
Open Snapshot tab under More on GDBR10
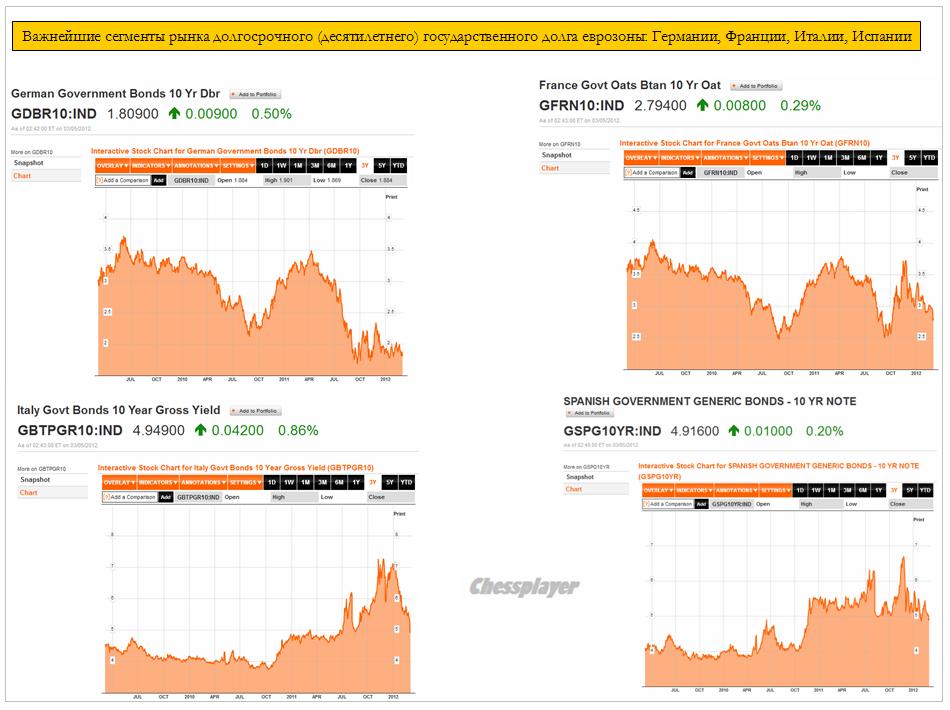point(27,163)
